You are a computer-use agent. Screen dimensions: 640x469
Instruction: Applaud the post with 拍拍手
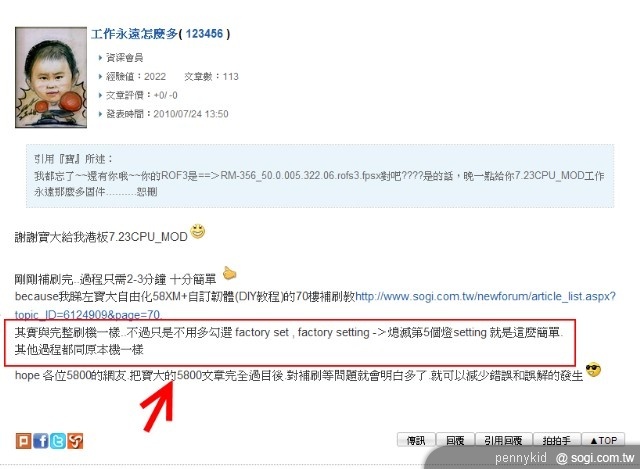556,440
